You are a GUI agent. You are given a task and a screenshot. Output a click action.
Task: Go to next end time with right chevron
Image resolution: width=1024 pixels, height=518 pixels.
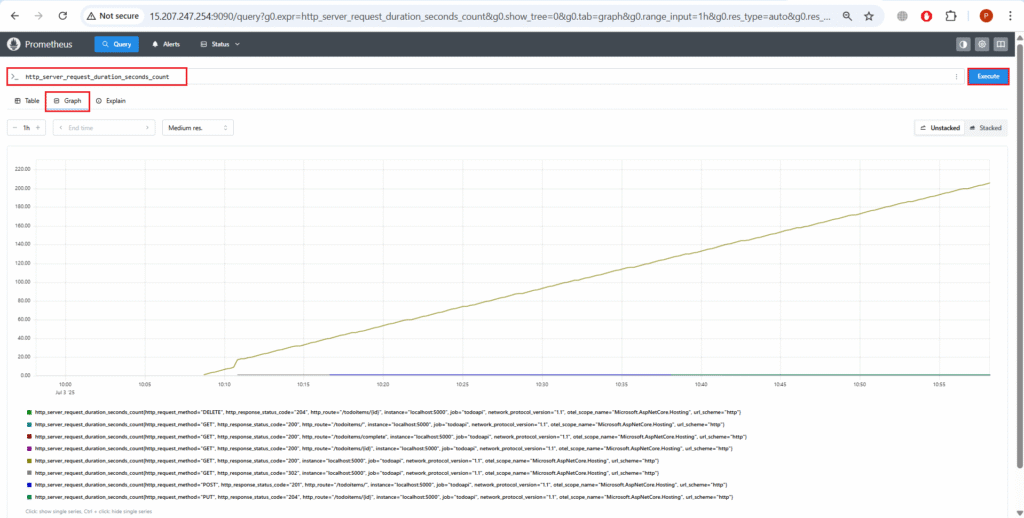[148, 128]
